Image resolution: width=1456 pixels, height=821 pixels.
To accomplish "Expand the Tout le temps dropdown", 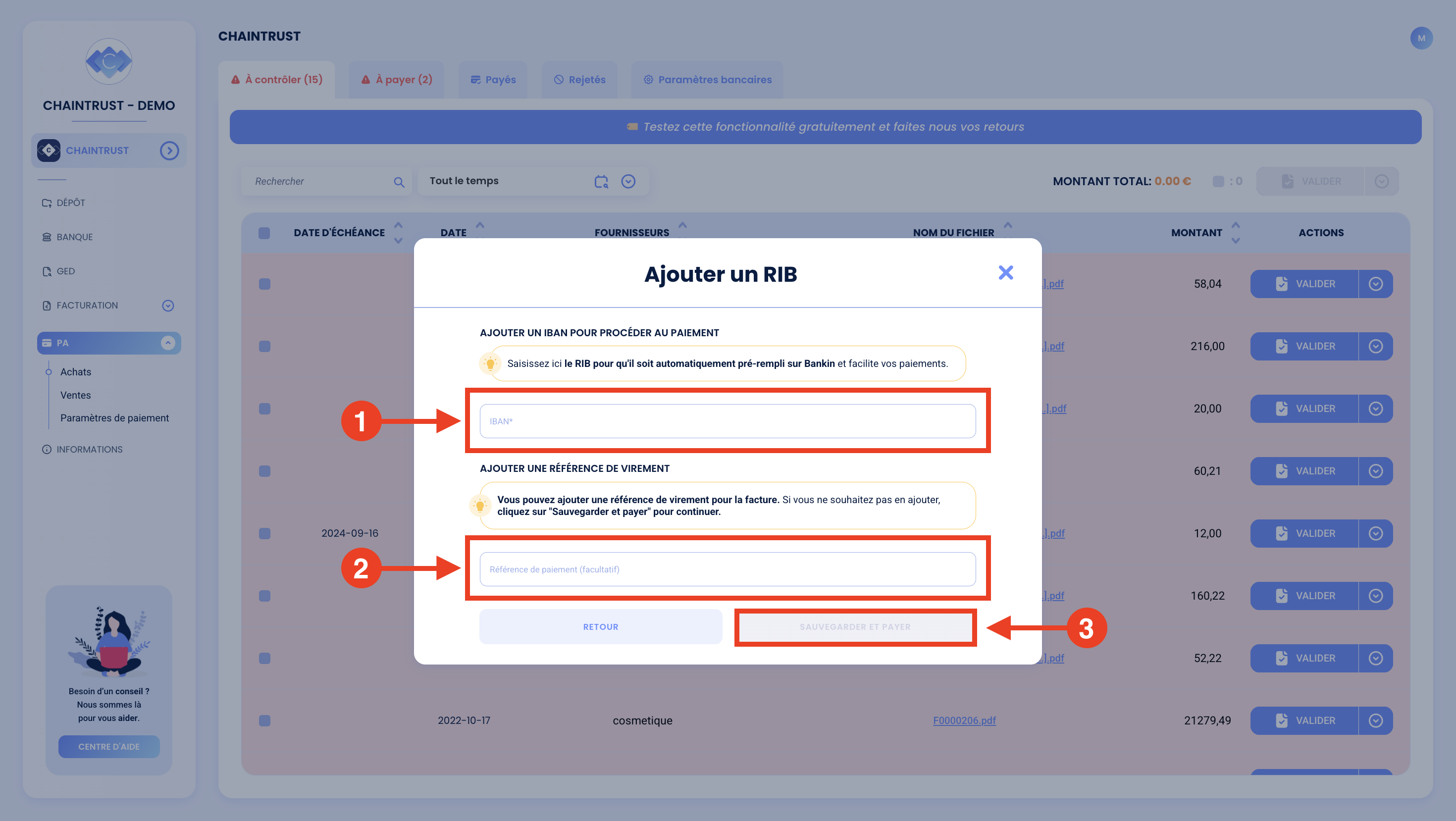I will point(628,181).
